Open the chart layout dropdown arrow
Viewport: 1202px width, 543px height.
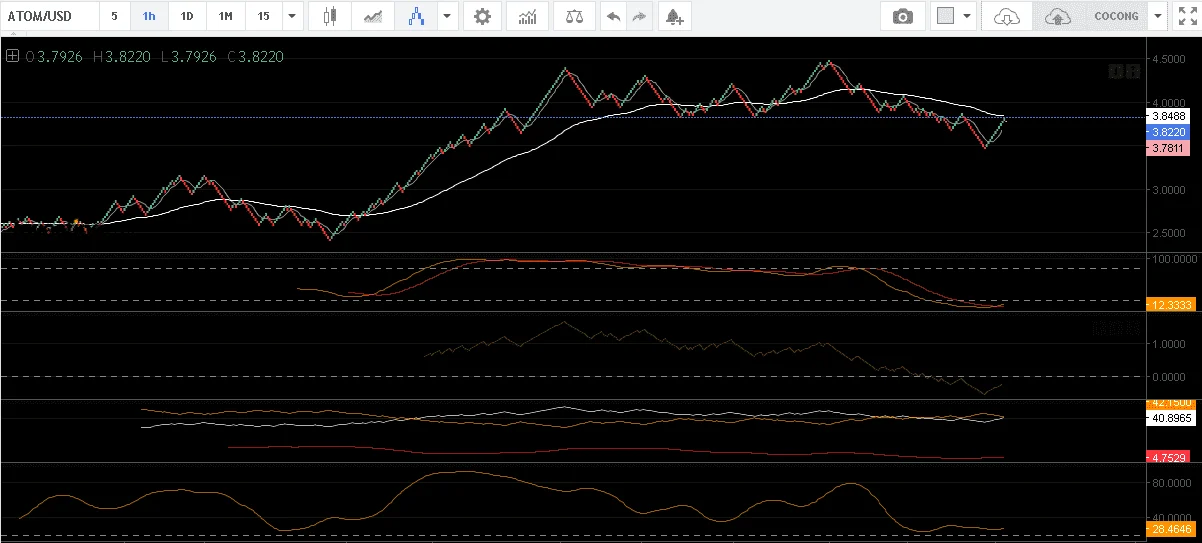(967, 16)
